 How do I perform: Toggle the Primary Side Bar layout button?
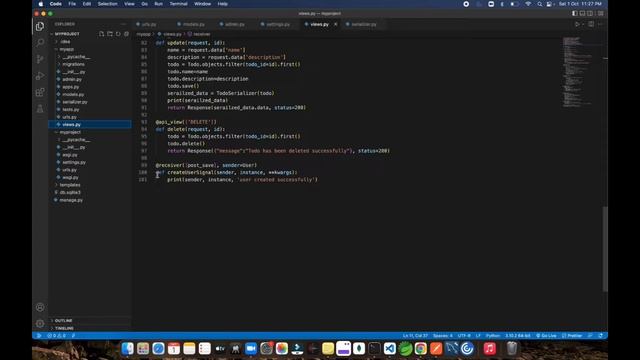[575, 13]
